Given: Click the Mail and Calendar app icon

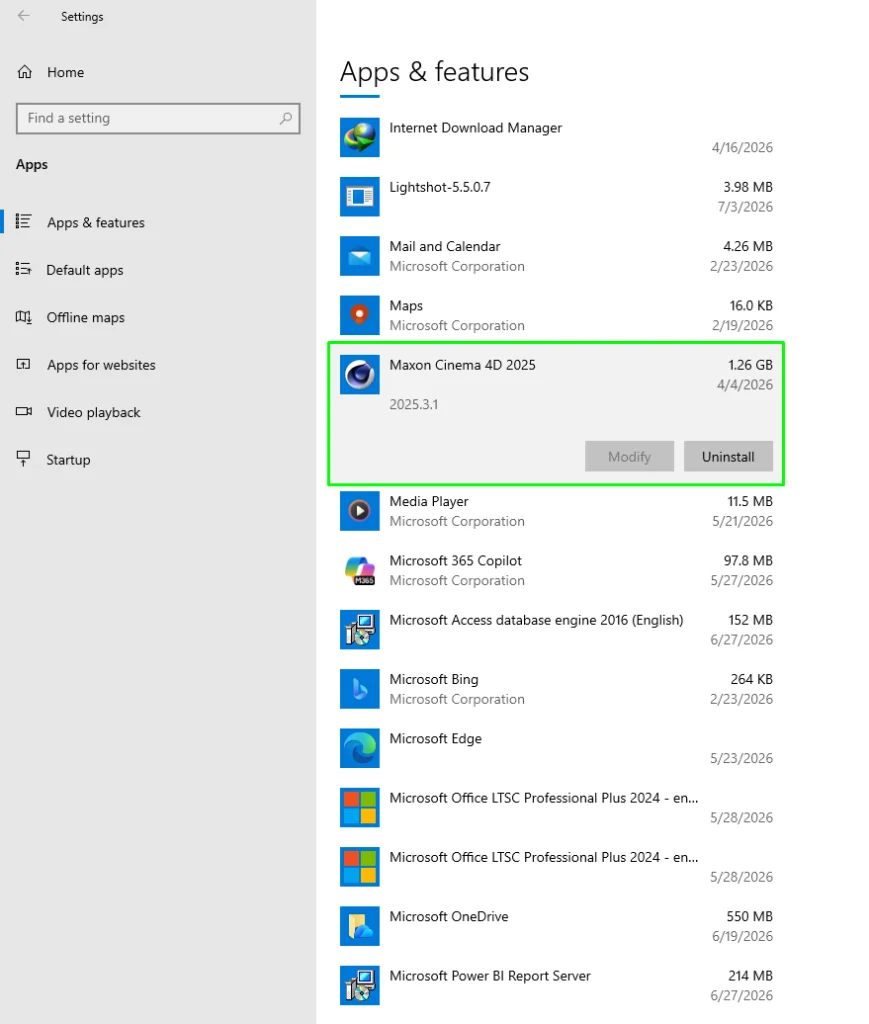Looking at the screenshot, I should (359, 256).
